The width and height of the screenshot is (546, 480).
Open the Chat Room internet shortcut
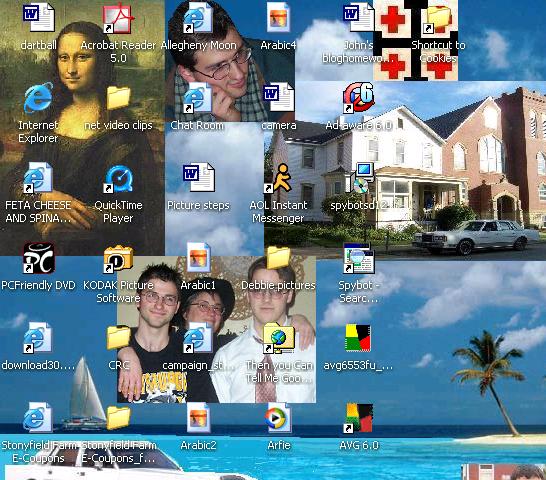pos(197,98)
